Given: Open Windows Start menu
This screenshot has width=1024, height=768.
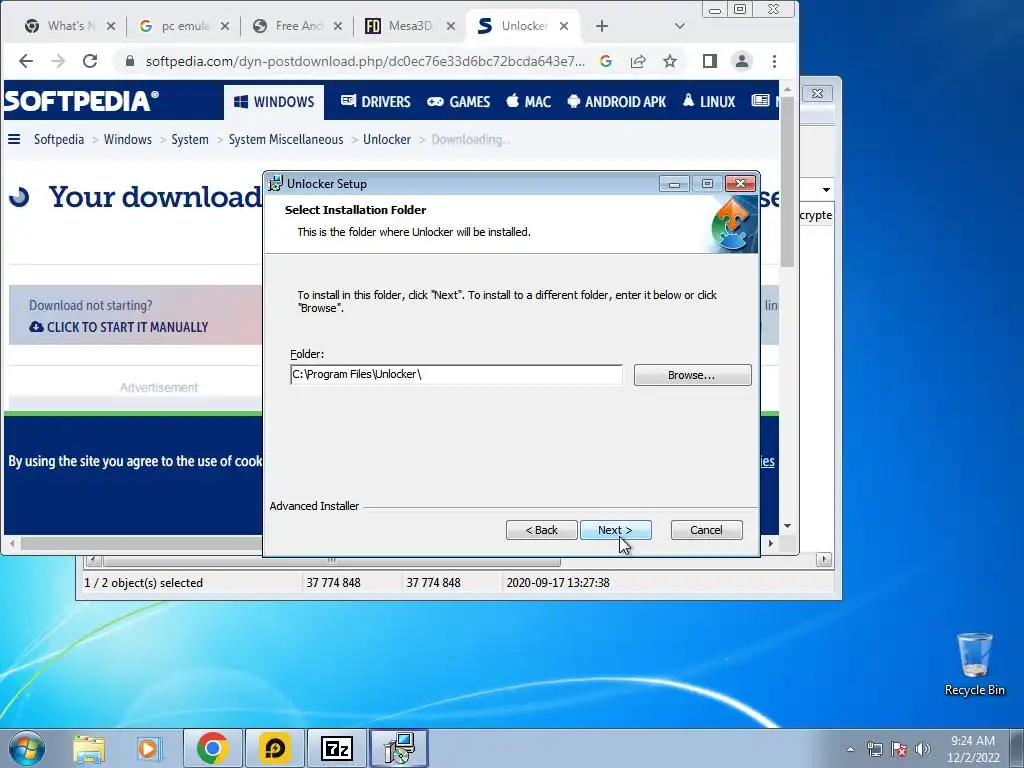Looking at the screenshot, I should (x=27, y=748).
